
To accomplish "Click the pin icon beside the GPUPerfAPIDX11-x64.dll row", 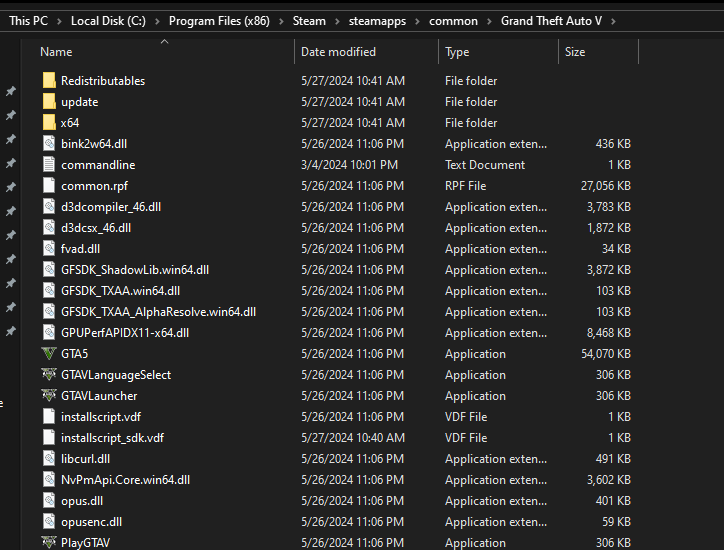I will (11, 331).
